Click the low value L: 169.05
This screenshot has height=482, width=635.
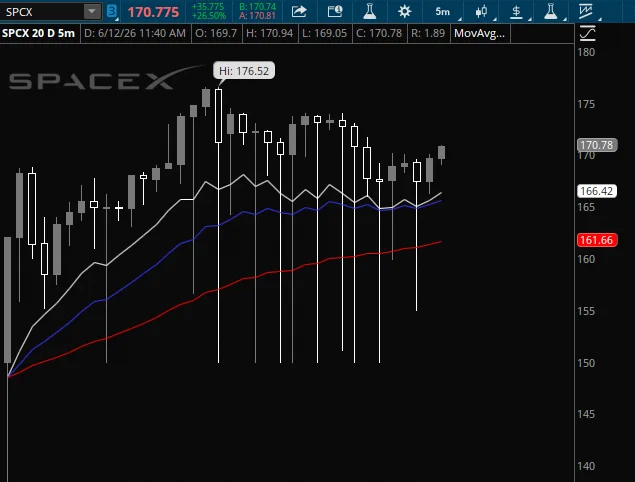(x=324, y=33)
